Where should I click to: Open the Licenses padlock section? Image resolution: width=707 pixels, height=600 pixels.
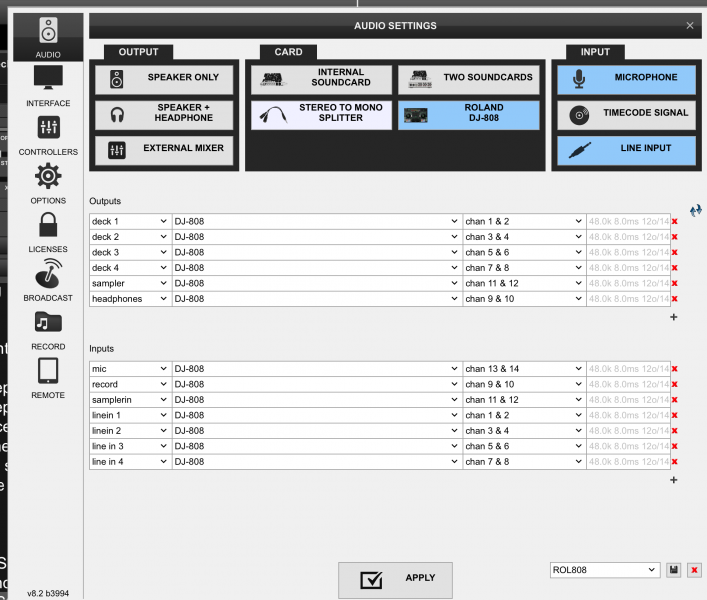coord(48,233)
